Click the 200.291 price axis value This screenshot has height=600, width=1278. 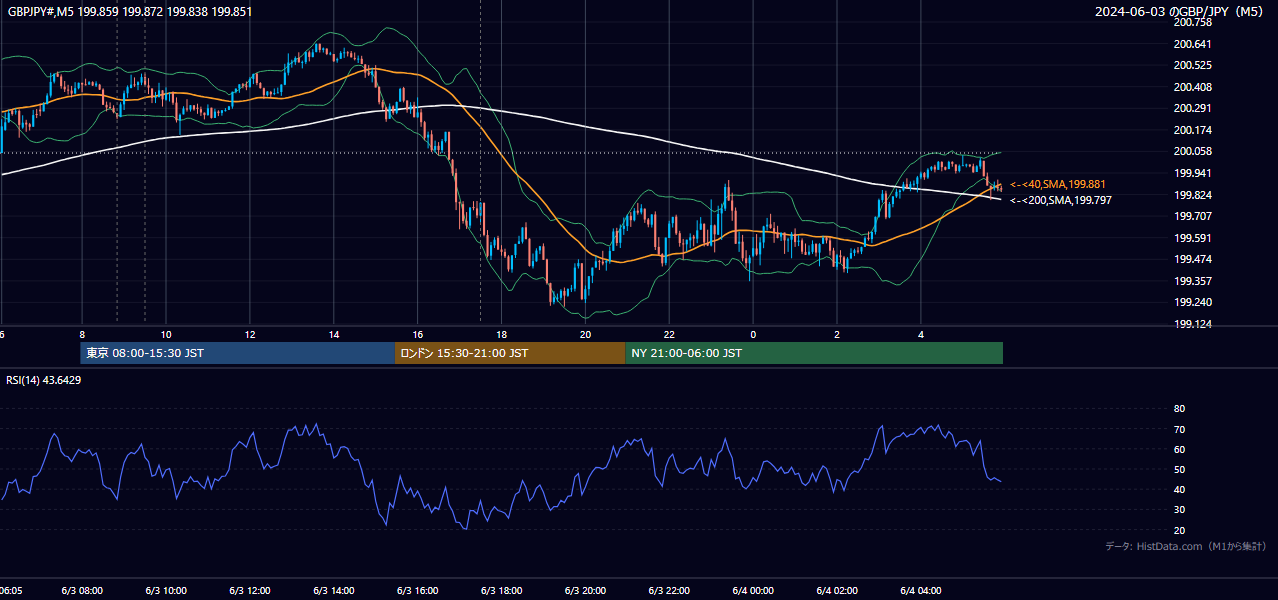pos(1192,108)
